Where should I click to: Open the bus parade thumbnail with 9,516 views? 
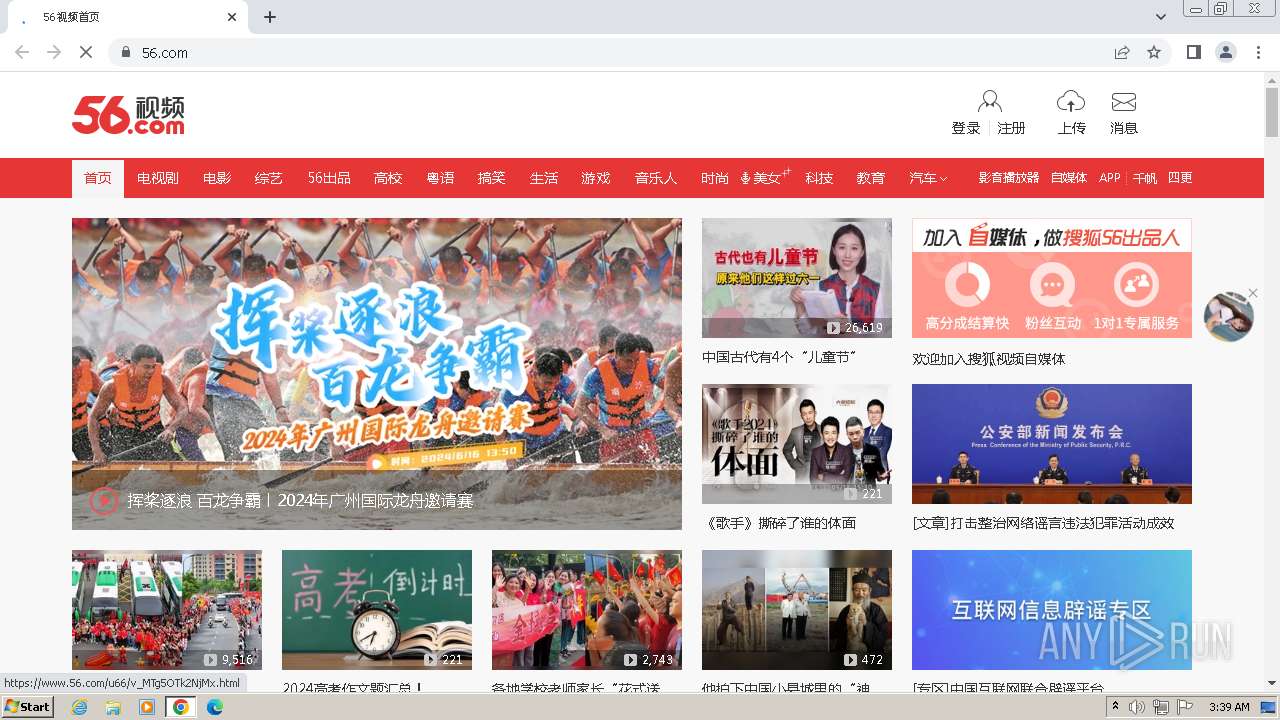167,610
